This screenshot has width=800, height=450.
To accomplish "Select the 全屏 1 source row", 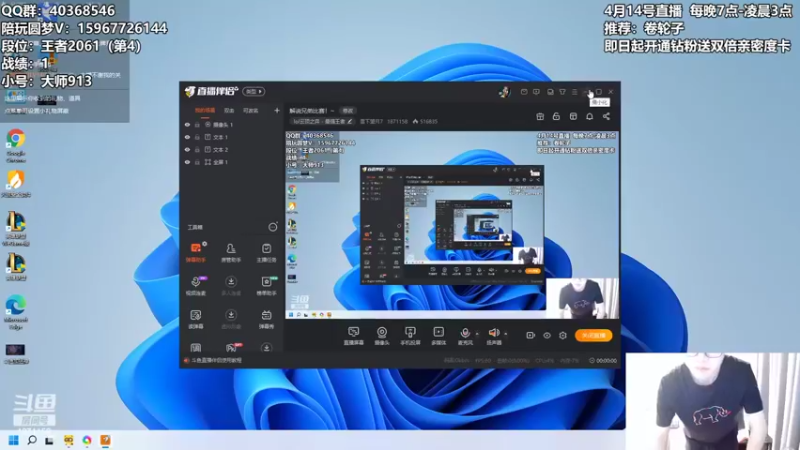I will [232, 162].
